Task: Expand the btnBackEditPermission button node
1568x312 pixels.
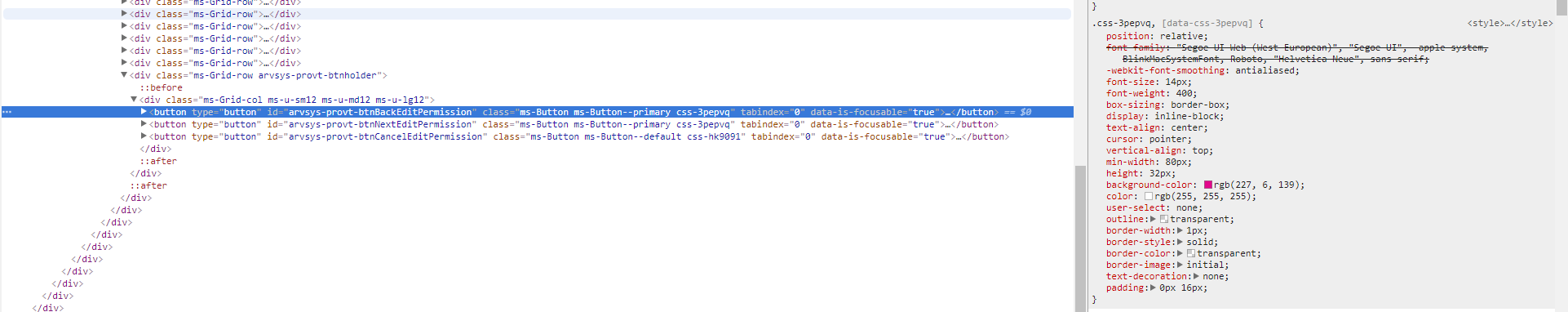Action: click(x=144, y=112)
